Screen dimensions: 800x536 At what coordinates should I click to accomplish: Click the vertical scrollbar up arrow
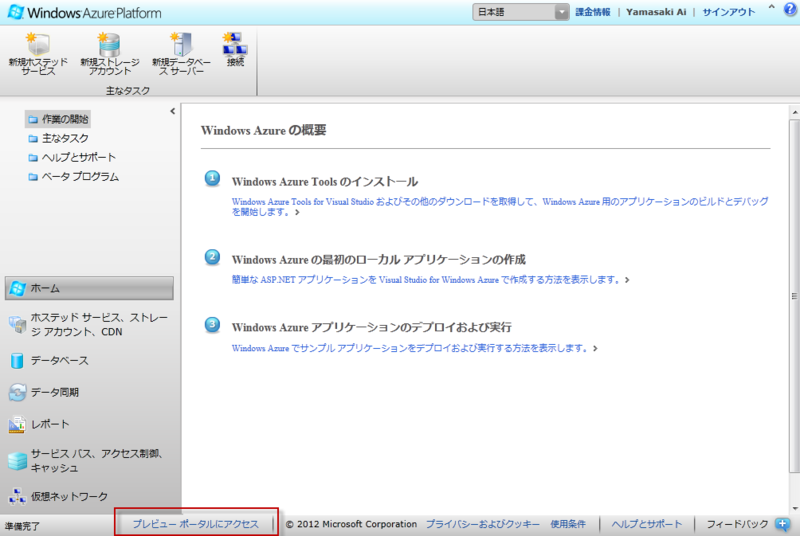[795, 111]
